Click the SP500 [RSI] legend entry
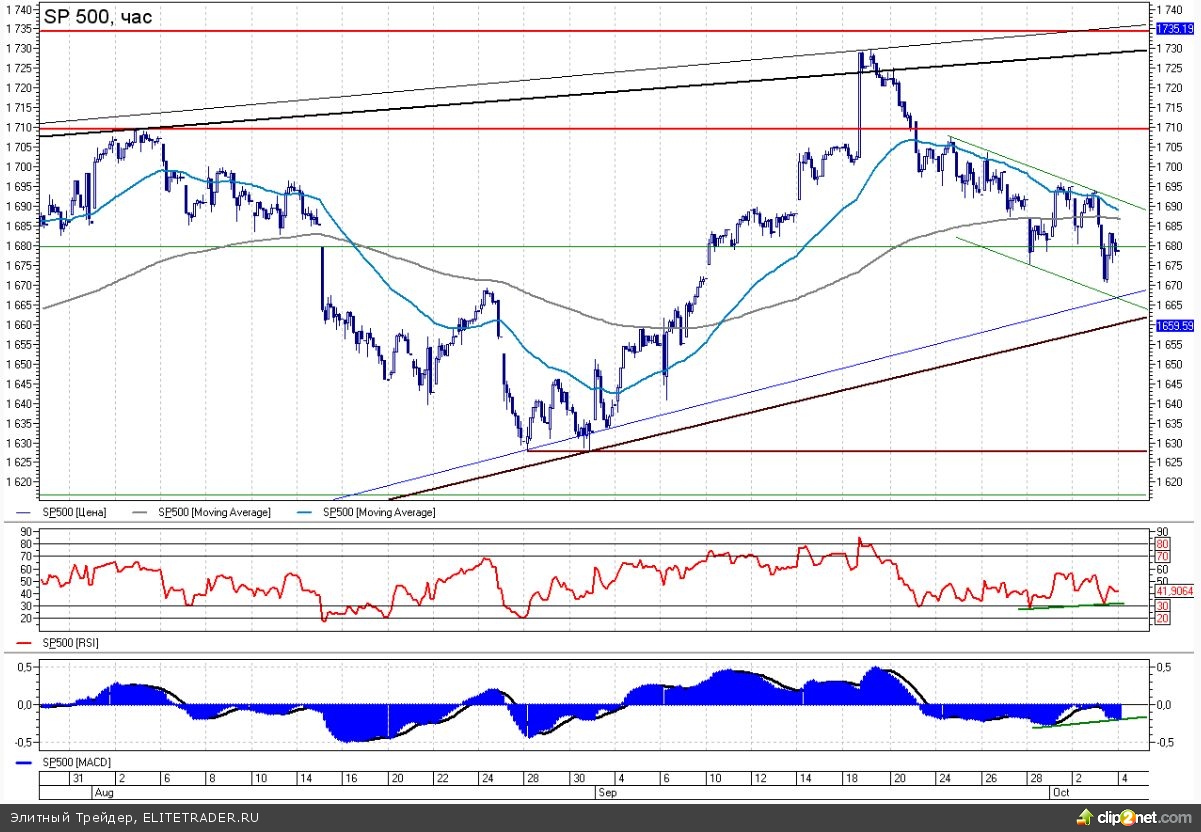 point(69,643)
